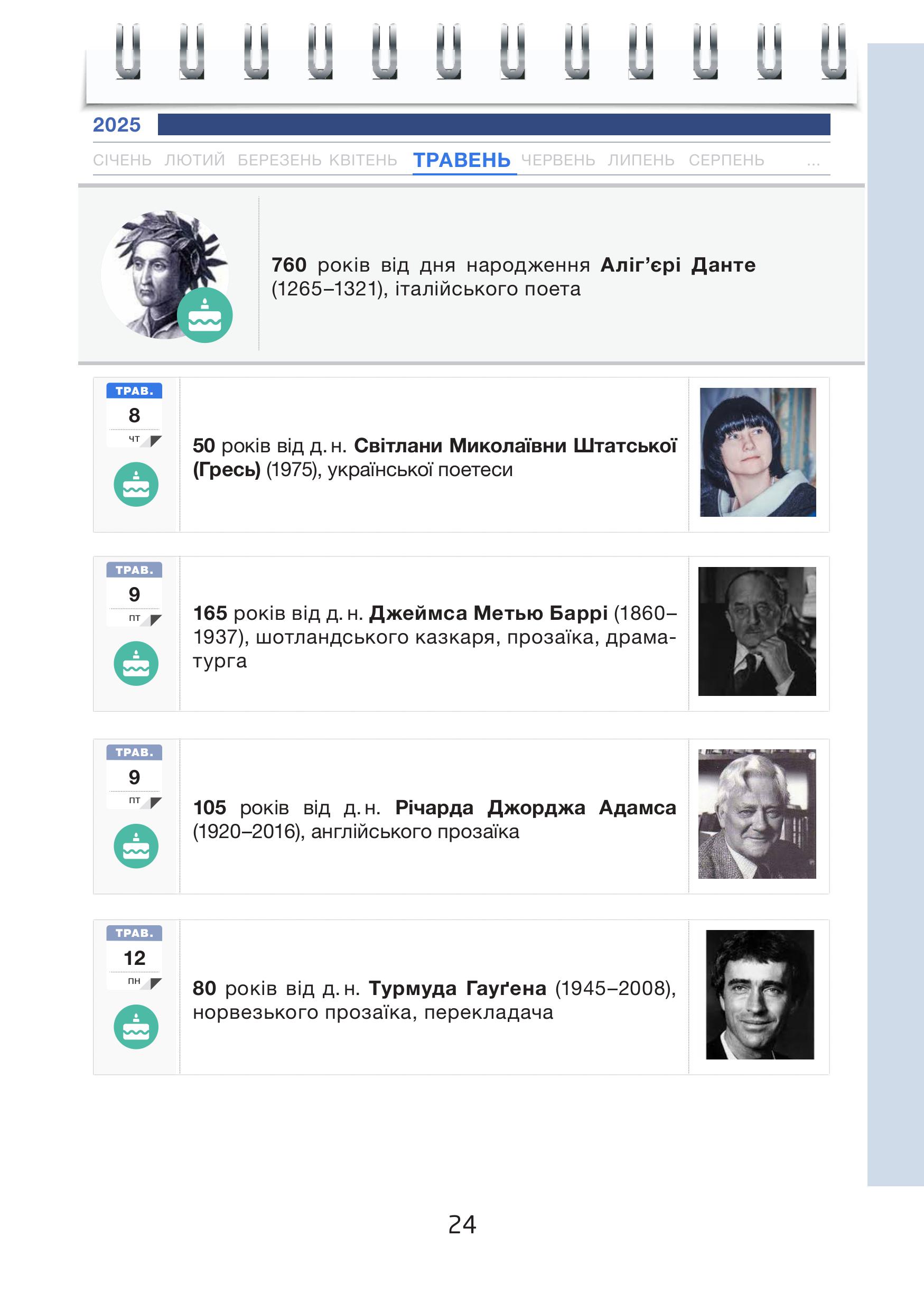The image size is (924, 1311).
Task: Click the cake icon under May 8
Action: click(x=136, y=484)
